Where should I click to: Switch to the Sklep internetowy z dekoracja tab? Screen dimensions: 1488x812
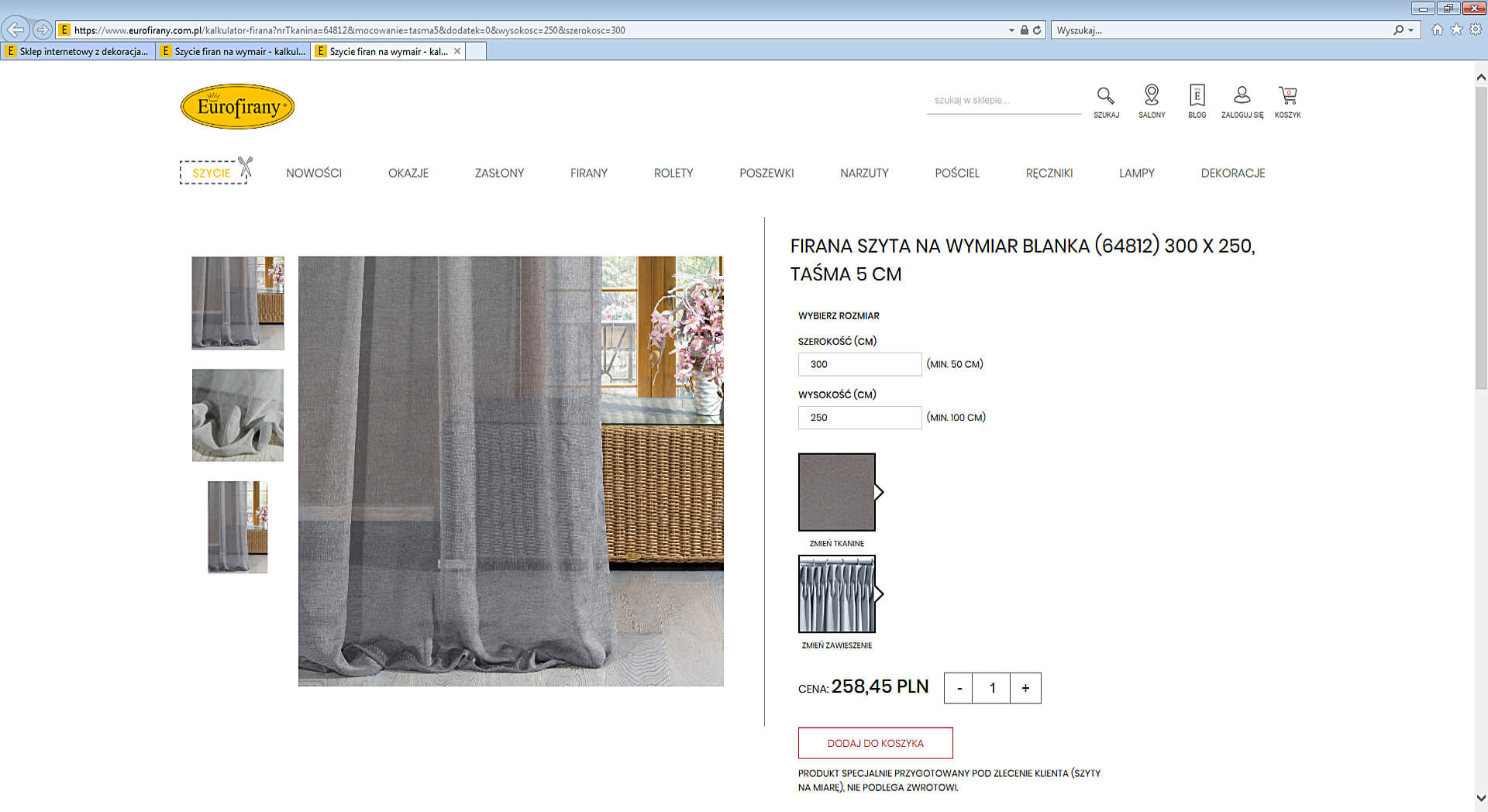[x=77, y=51]
